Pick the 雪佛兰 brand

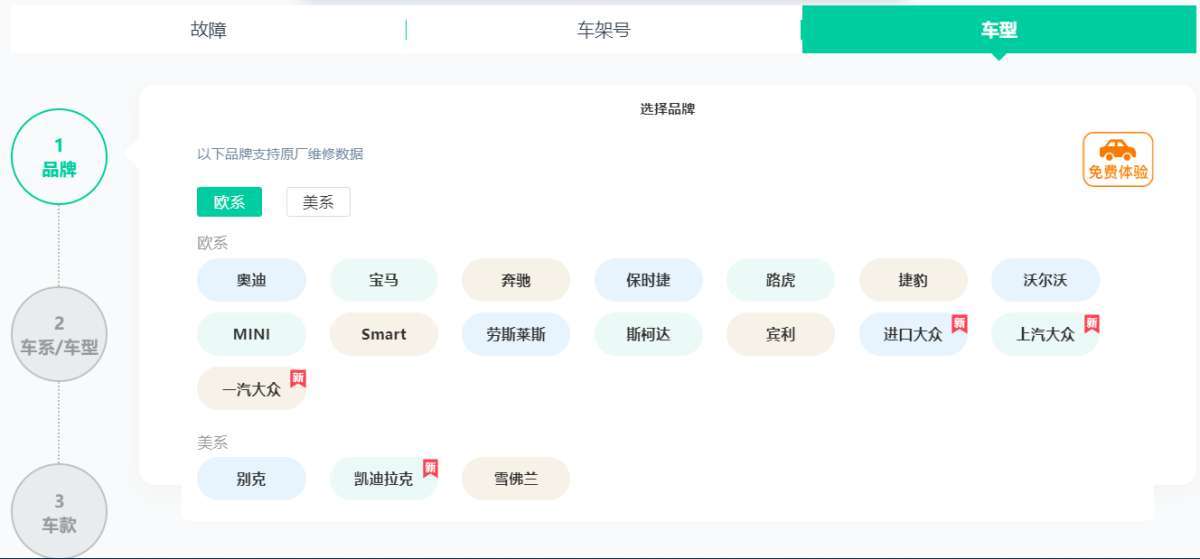click(516, 478)
